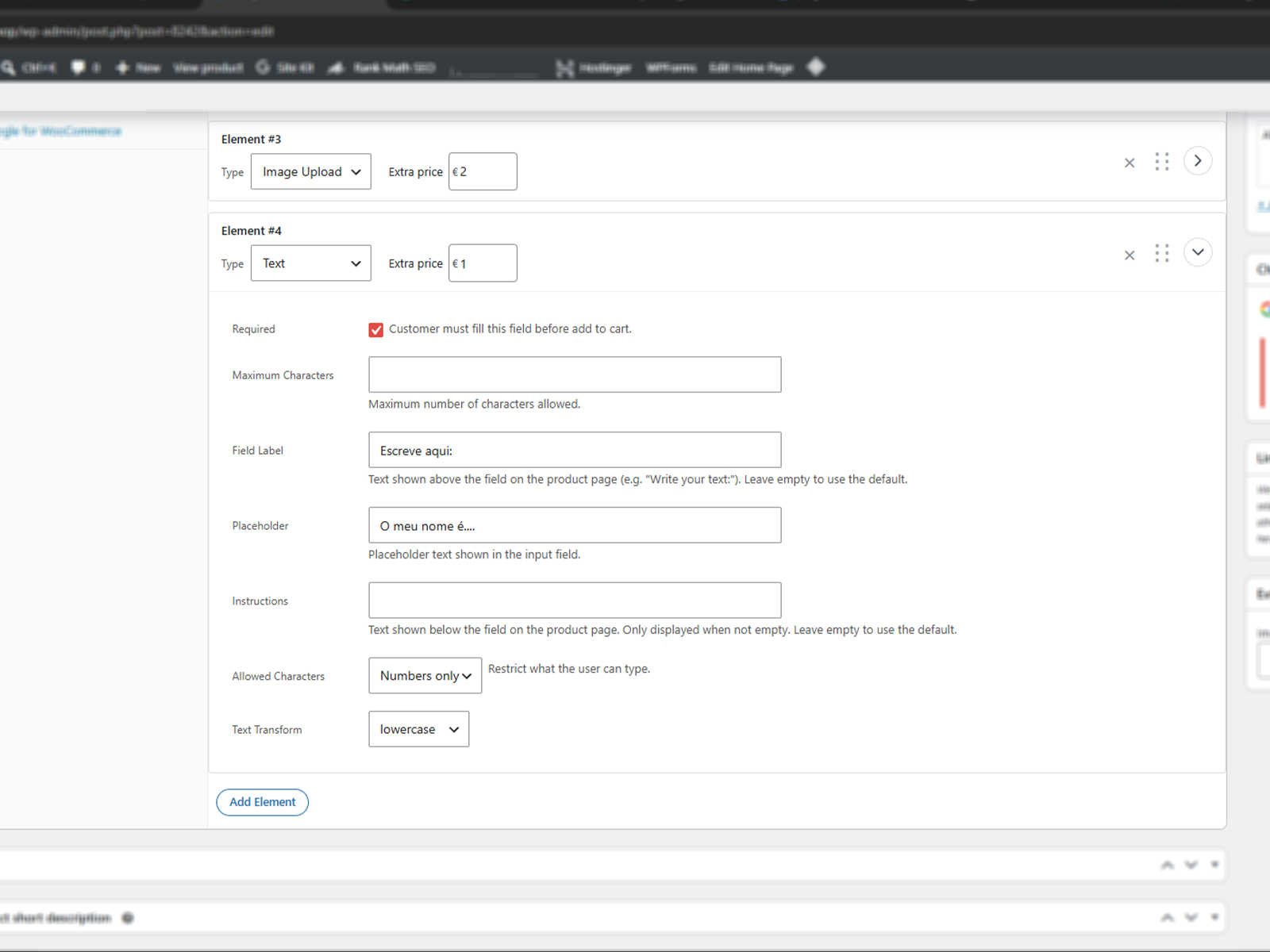Focus the Maximum Characters input
Image resolution: width=1270 pixels, height=952 pixels.
575,374
